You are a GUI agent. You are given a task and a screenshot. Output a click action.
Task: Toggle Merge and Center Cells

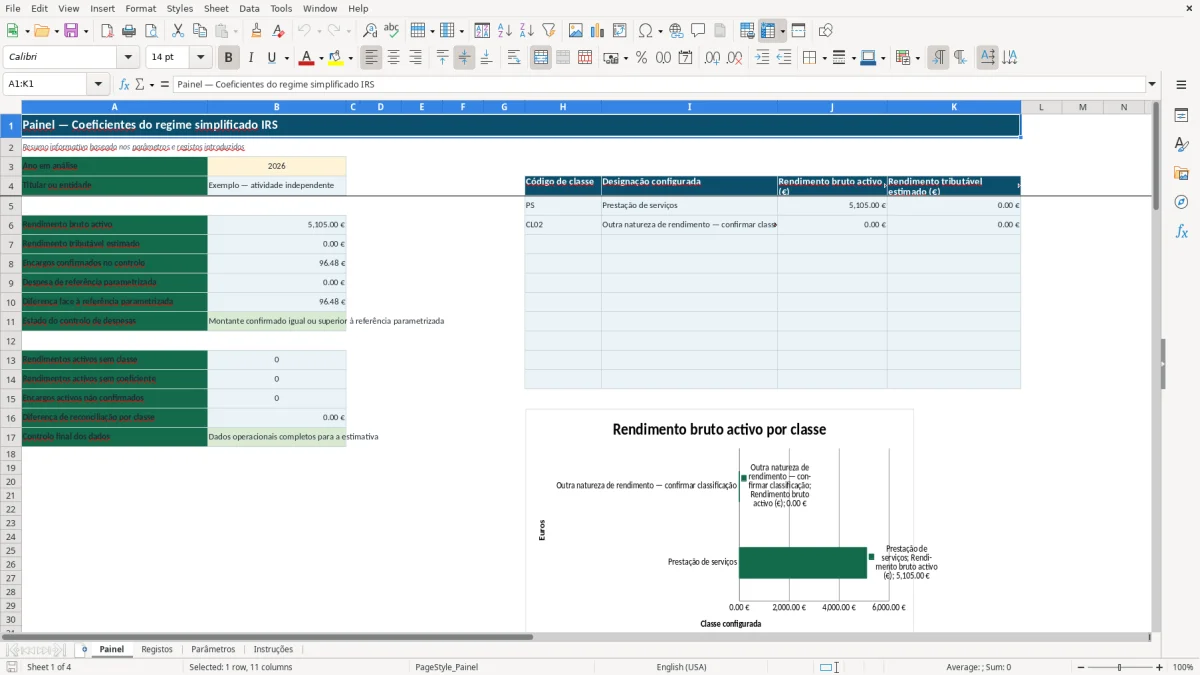pos(541,58)
